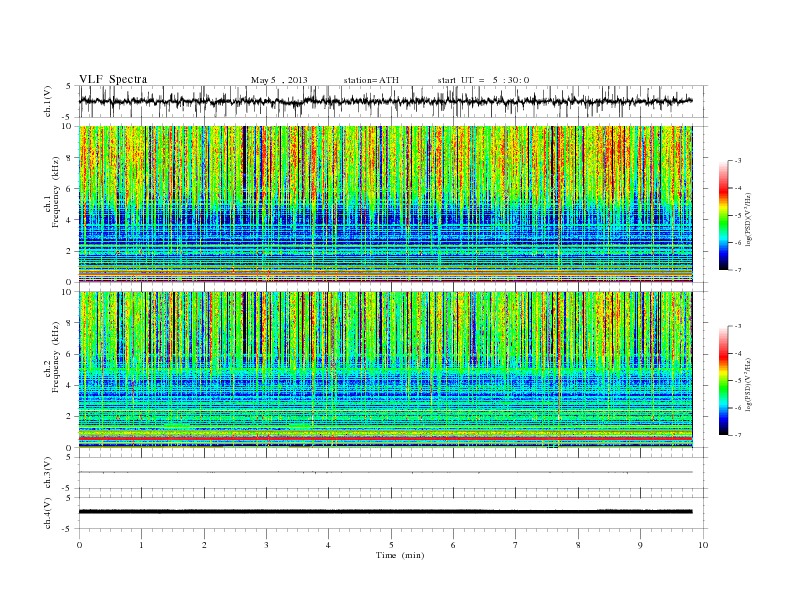This screenshot has height=612, width=792.
Task: Click the "4" kHz tick on ch.2 spectrogram axis
Action: tap(69, 385)
